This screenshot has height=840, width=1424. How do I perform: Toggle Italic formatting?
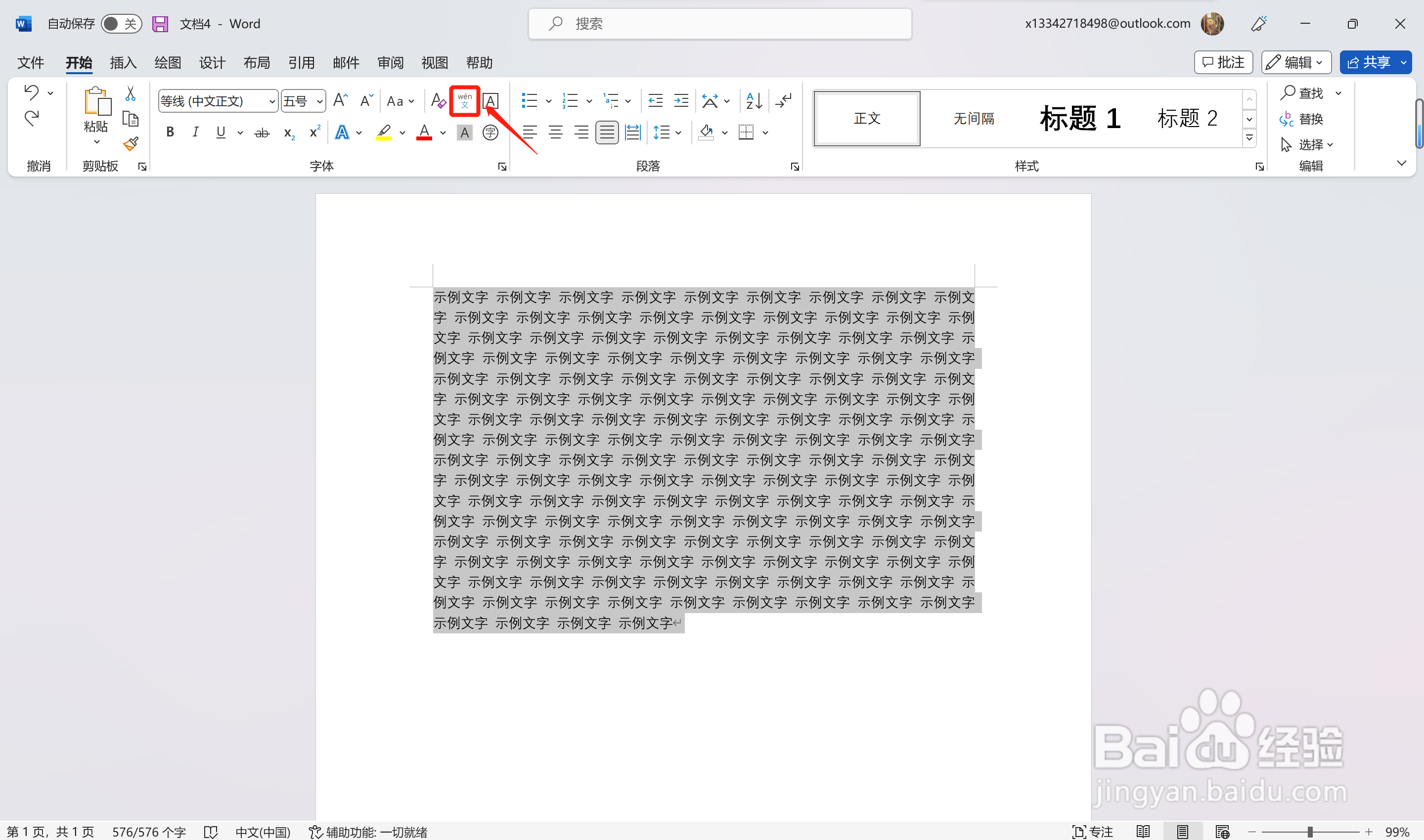[195, 133]
